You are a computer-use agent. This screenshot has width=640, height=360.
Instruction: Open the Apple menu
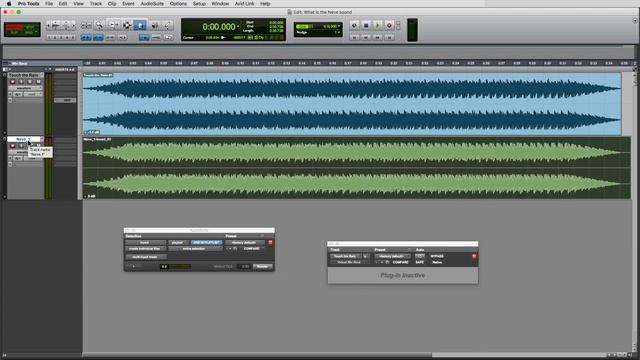tap(9, 4)
